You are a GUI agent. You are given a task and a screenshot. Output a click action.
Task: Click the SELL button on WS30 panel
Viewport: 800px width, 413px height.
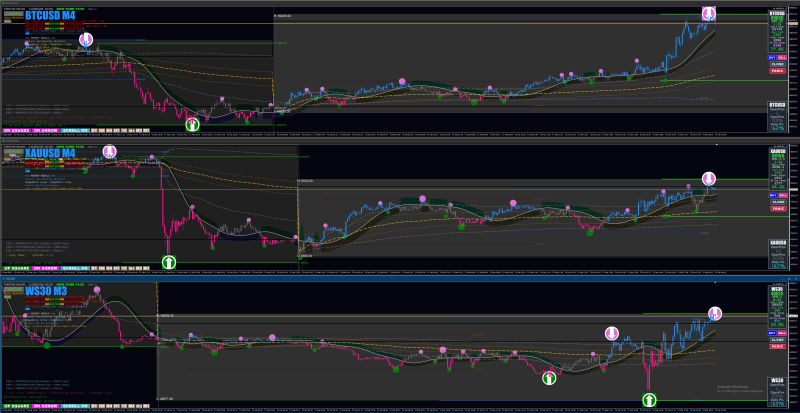(x=782, y=333)
